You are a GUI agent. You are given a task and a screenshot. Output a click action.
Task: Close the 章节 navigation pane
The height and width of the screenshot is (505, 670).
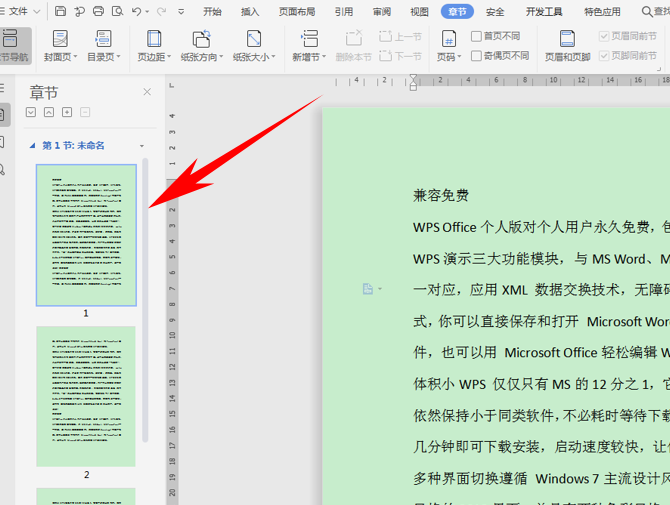[x=147, y=92]
